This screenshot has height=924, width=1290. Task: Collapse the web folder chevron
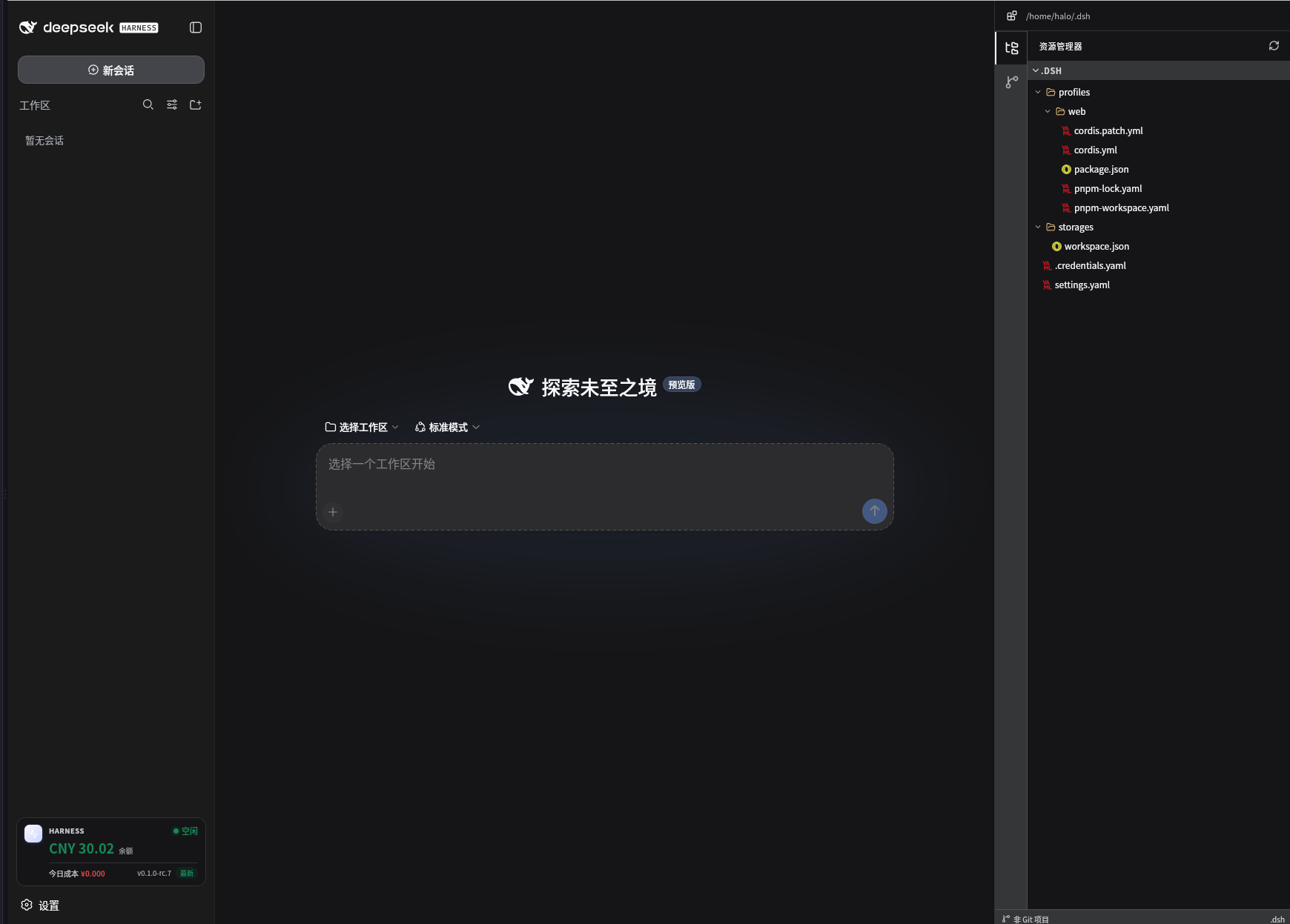[1048, 111]
